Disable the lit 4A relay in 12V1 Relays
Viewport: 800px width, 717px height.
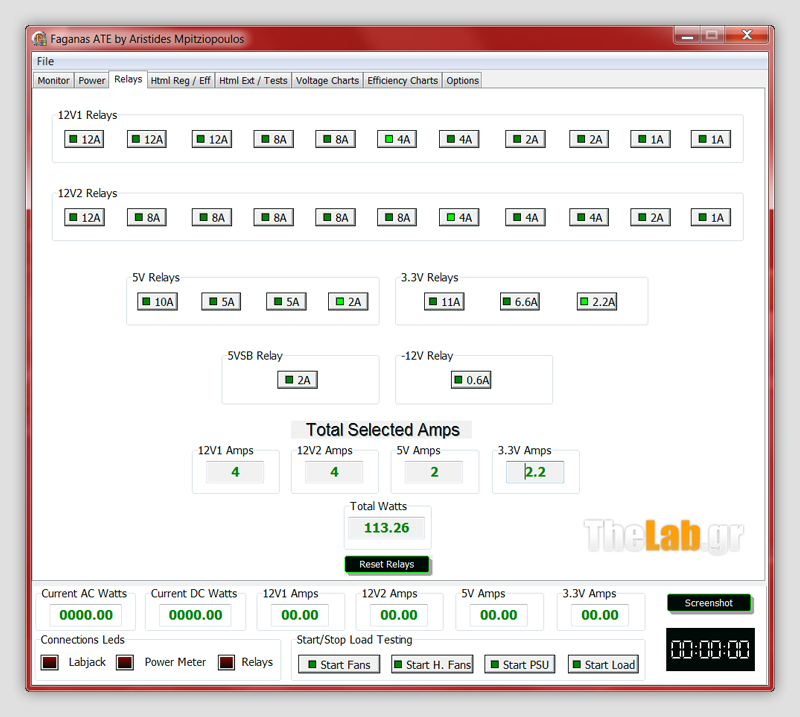(x=397, y=139)
